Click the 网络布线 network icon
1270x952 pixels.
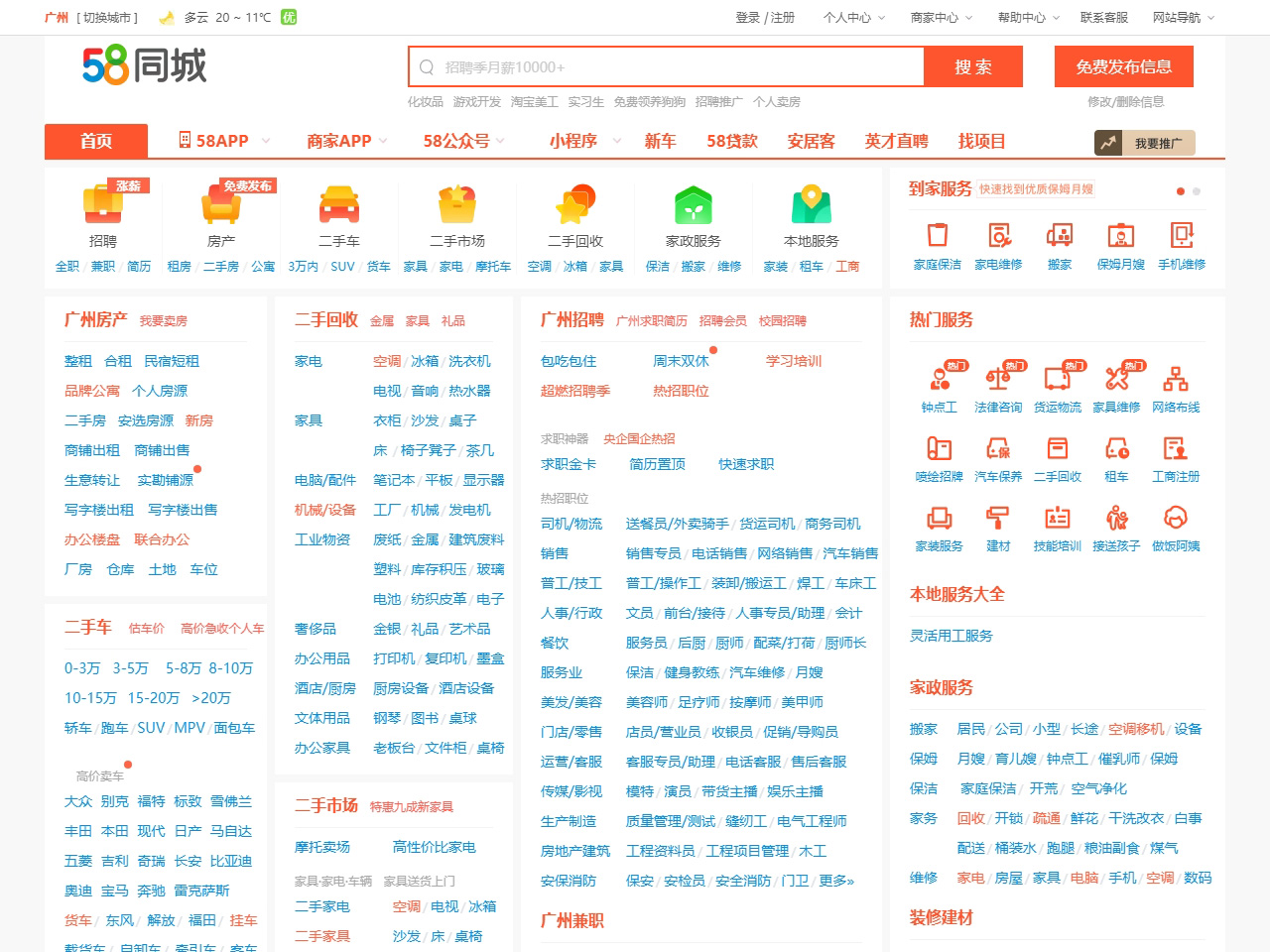pos(1176,379)
